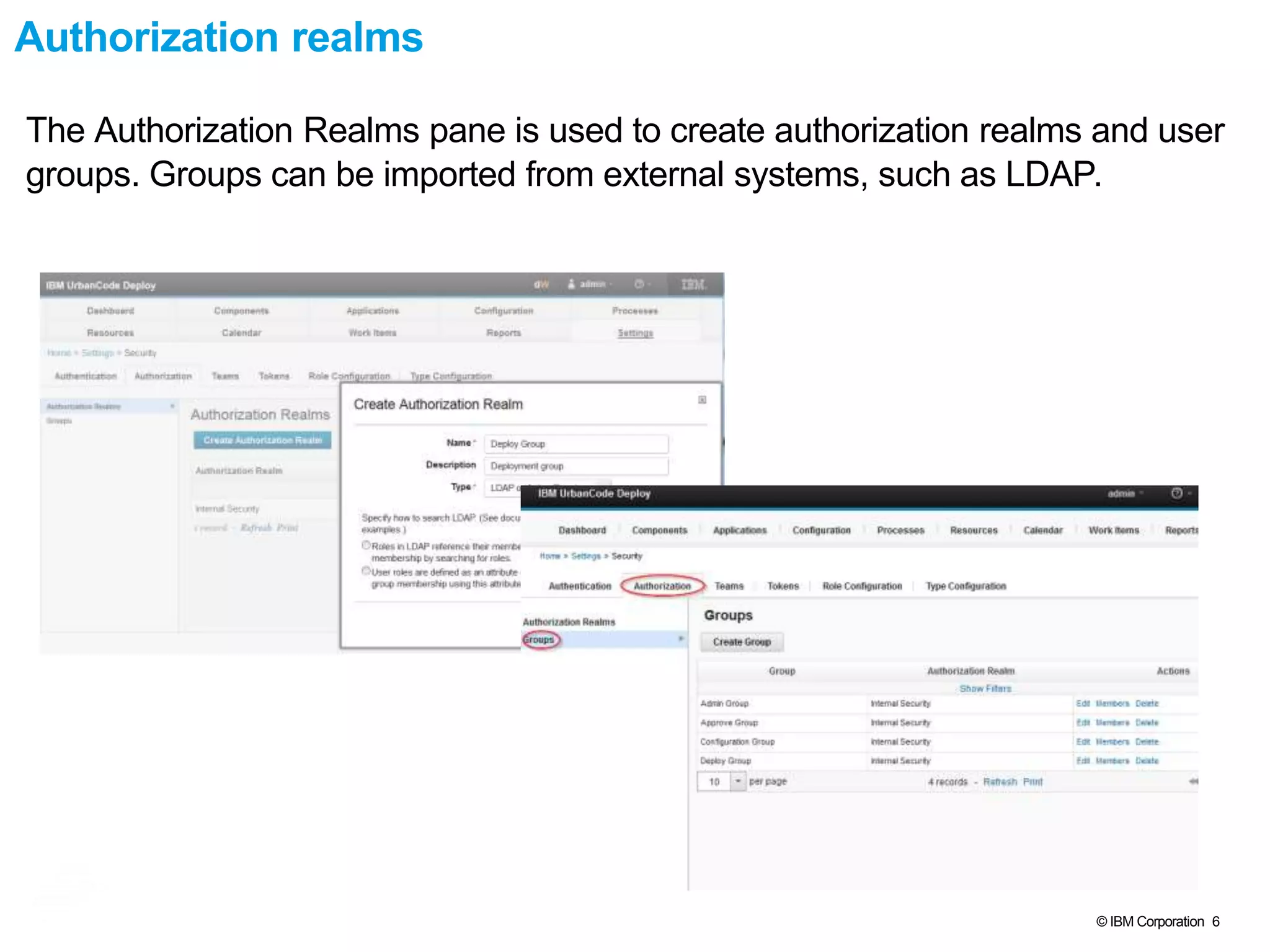Sort by the Authorization Realm column header in Groups table
Screen dimensions: 1270x952
click(970, 671)
